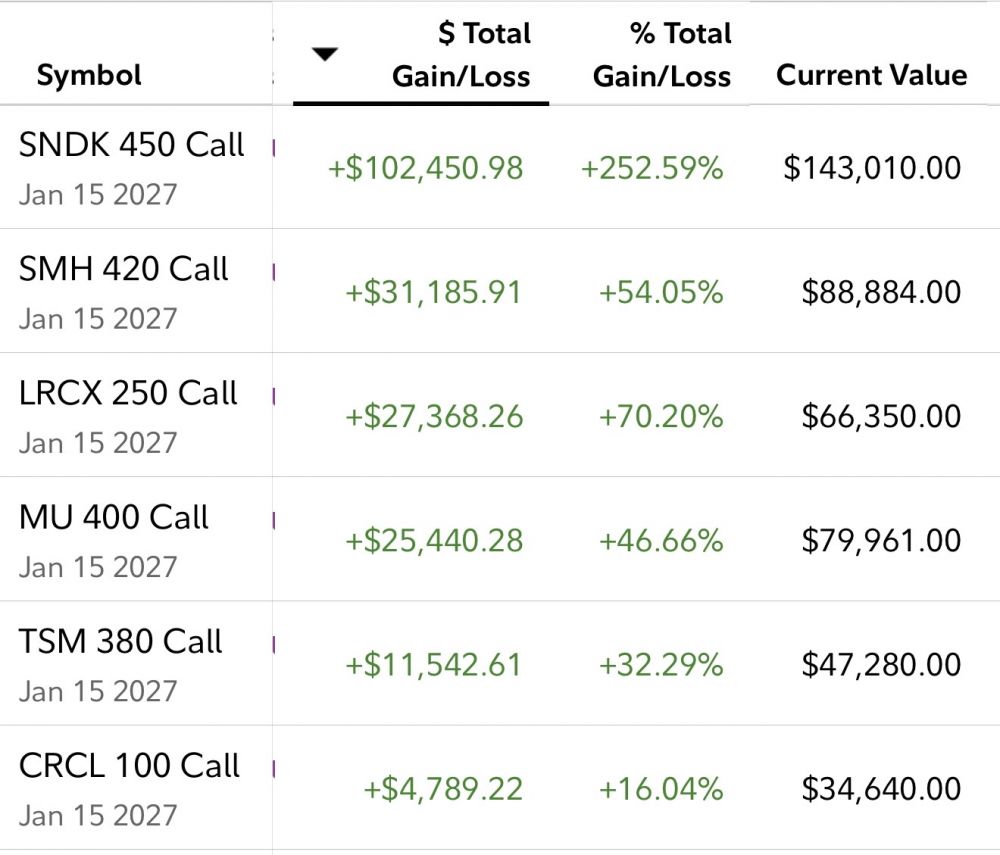Click the purple marker beside MU 400 Call

(274, 520)
